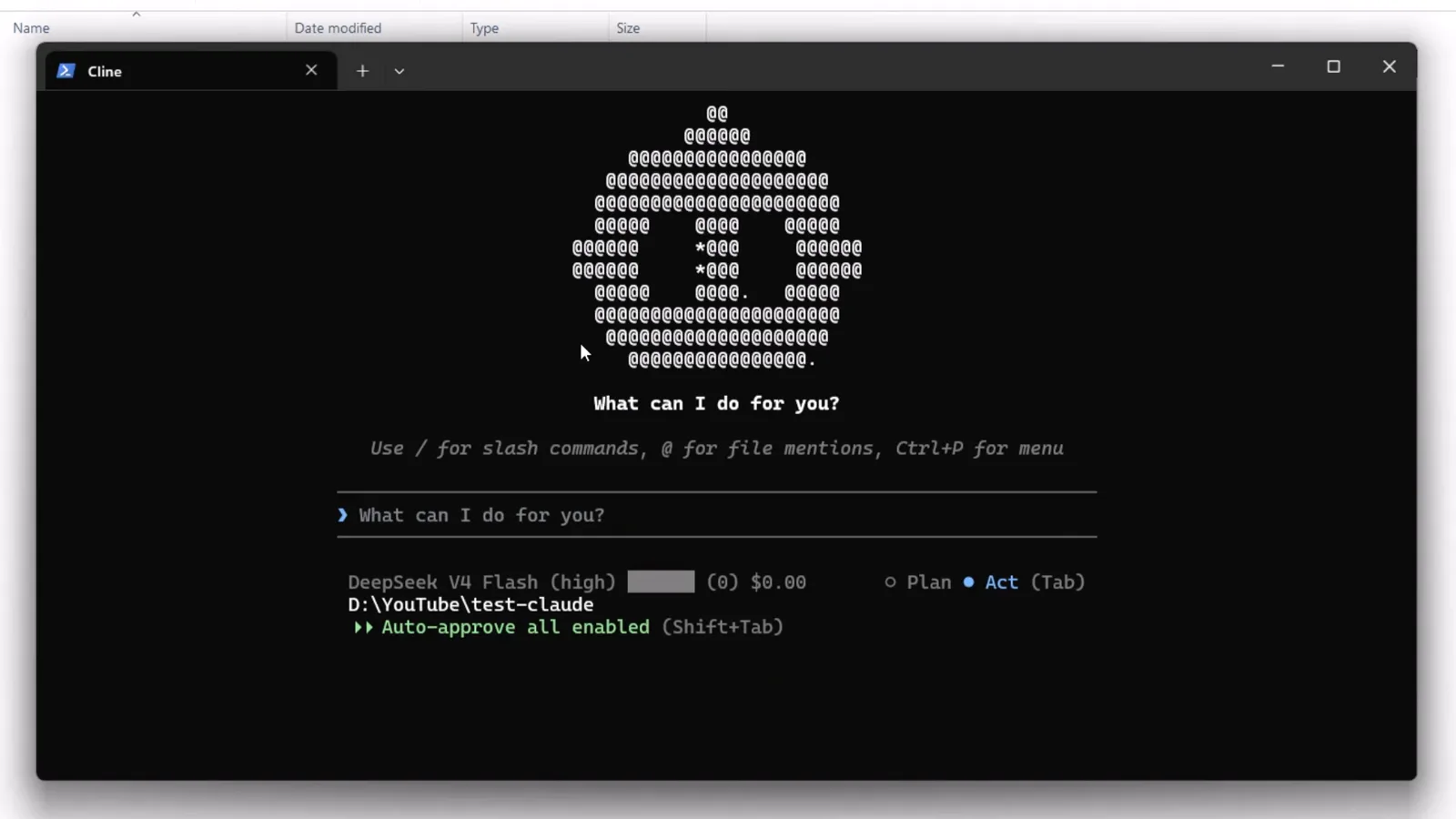Click the (Shift+Tab) hint text

click(723, 627)
